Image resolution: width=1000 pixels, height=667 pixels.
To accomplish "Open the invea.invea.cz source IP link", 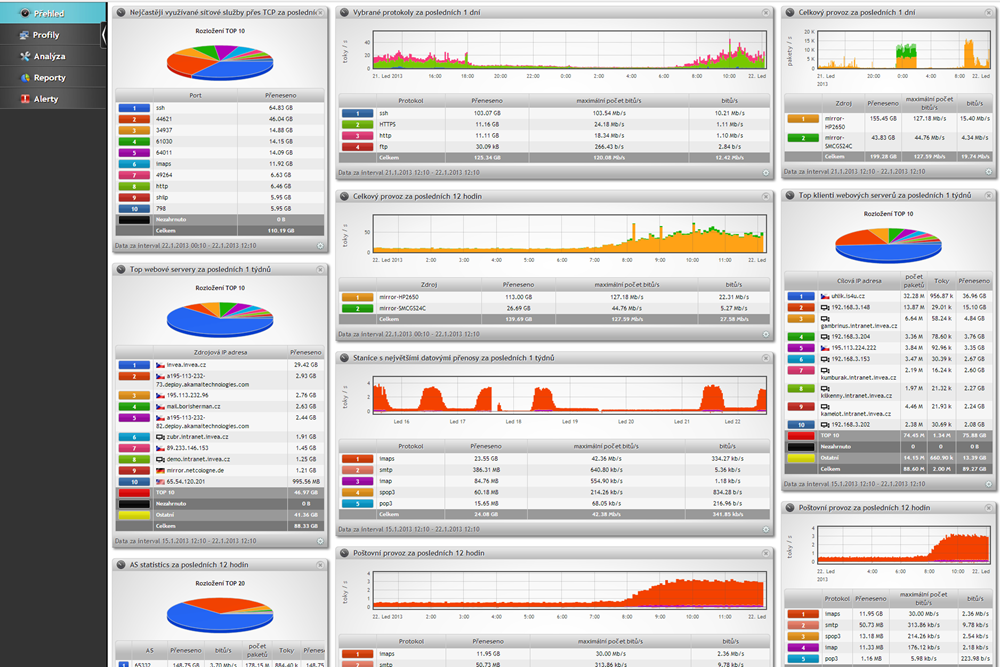I will (186, 365).
